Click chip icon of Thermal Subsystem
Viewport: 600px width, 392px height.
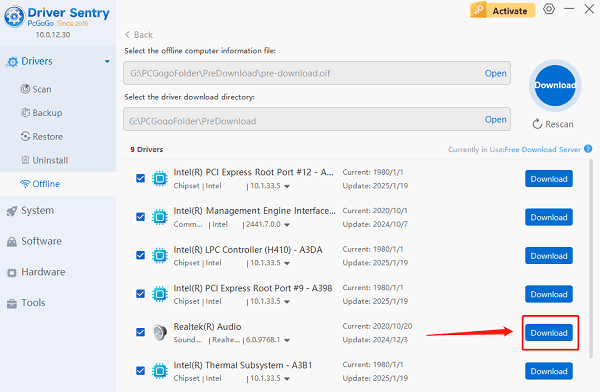160,371
